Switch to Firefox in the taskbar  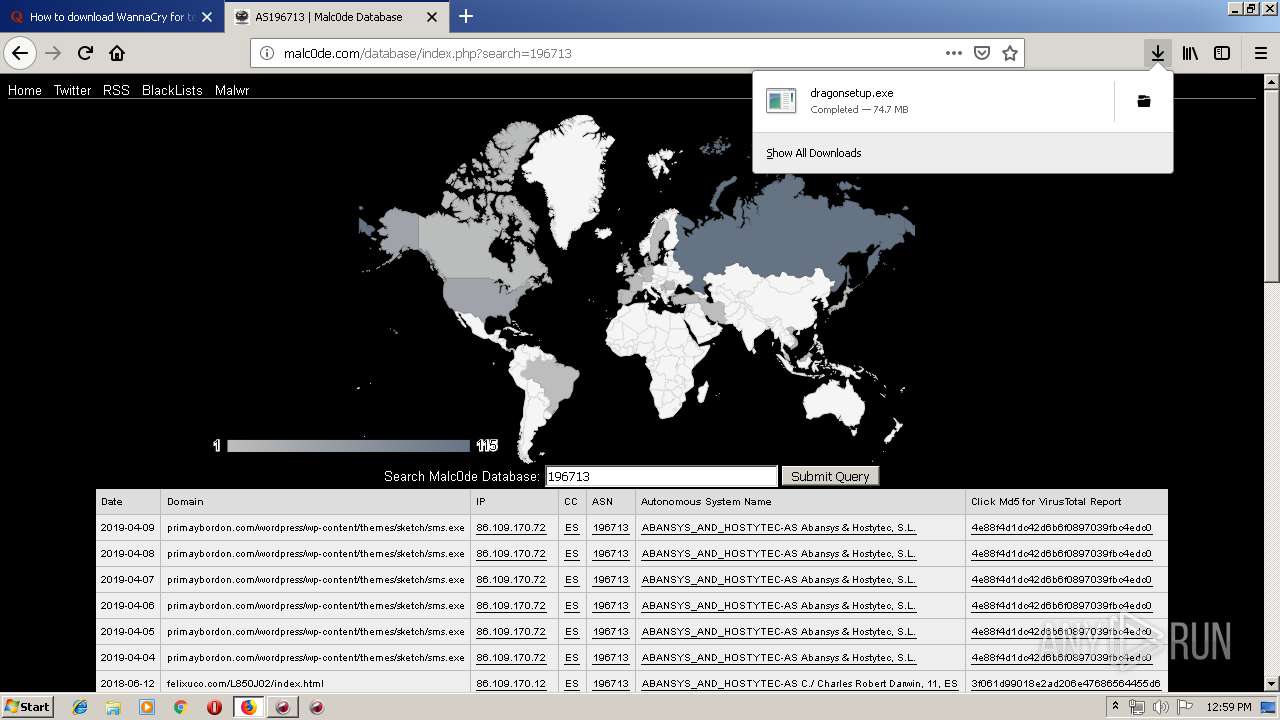coord(248,707)
